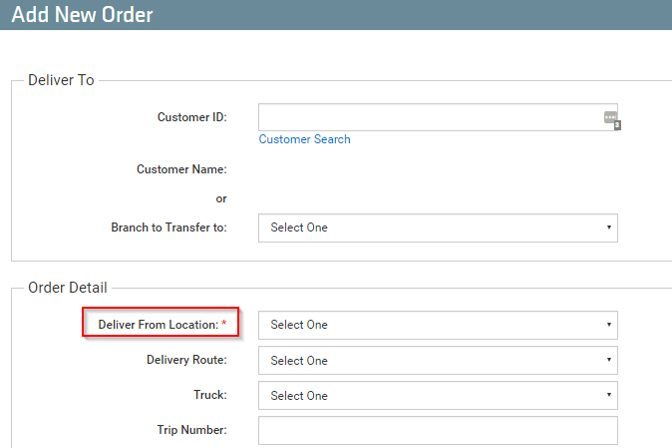Image resolution: width=672 pixels, height=448 pixels.
Task: Click into the Trip Number field
Action: point(438,430)
